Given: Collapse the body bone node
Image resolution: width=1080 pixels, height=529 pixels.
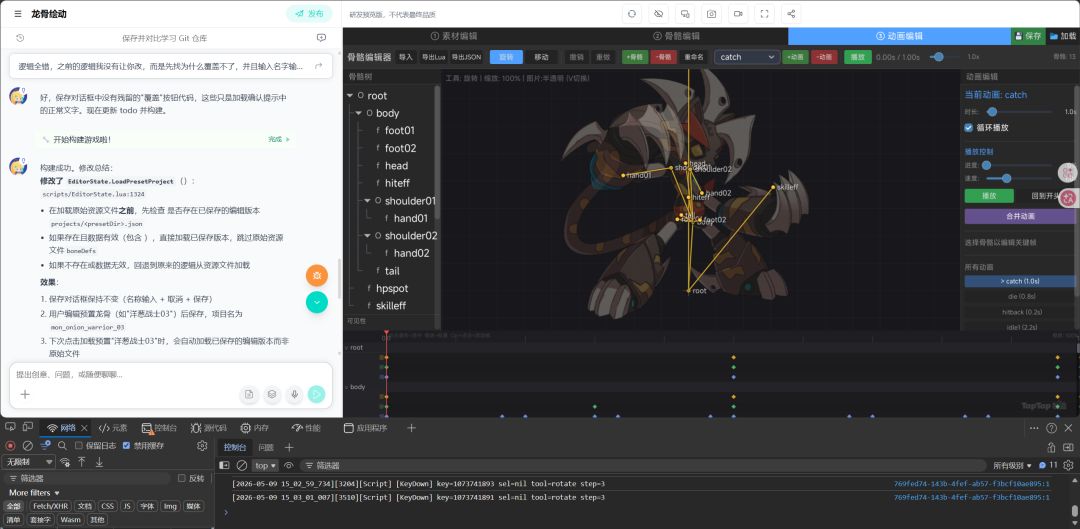Looking at the screenshot, I should pos(359,113).
